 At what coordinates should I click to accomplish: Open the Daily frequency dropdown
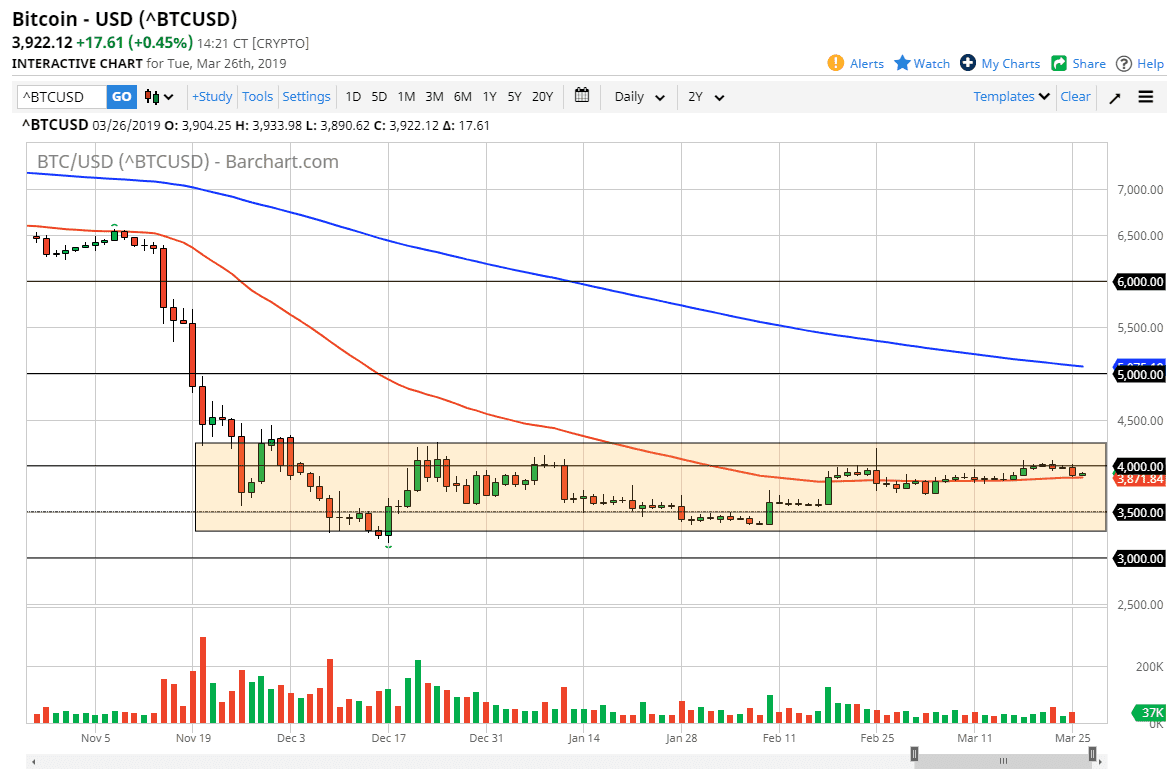click(x=636, y=97)
